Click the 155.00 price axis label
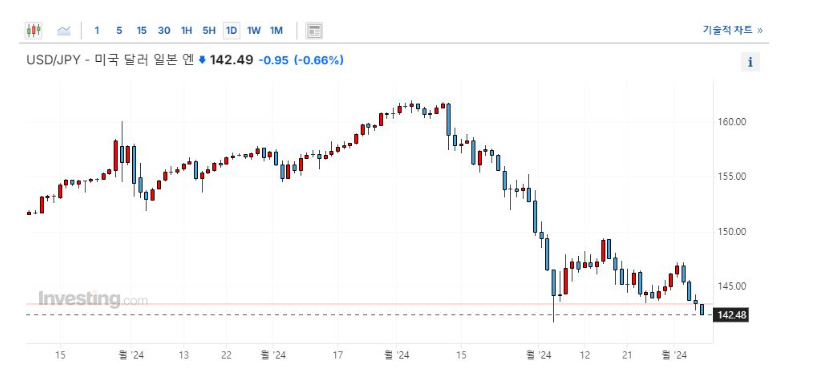Screen dimensions: 821x381 click(731, 177)
